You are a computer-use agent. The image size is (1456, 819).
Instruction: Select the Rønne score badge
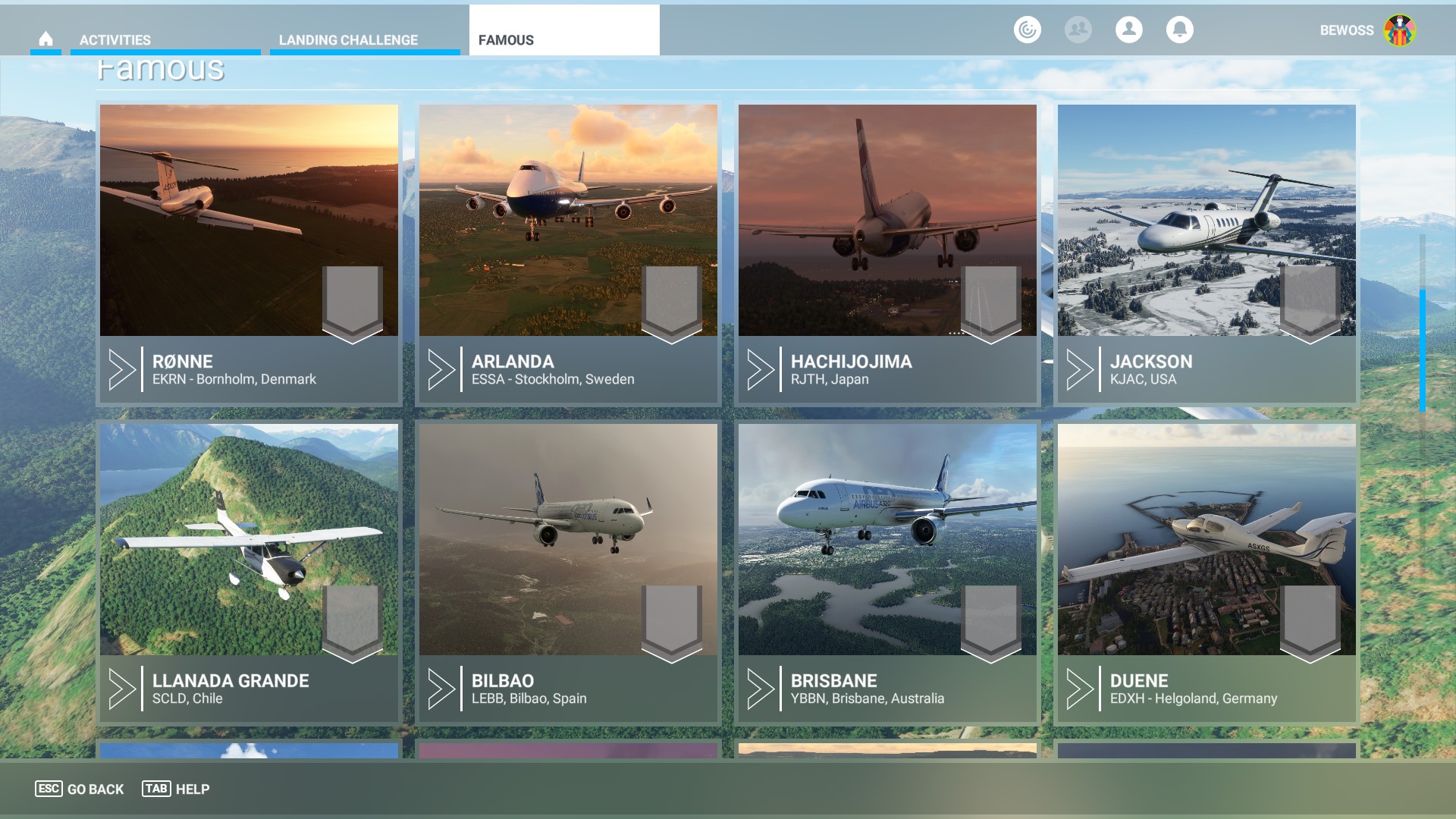tap(353, 303)
